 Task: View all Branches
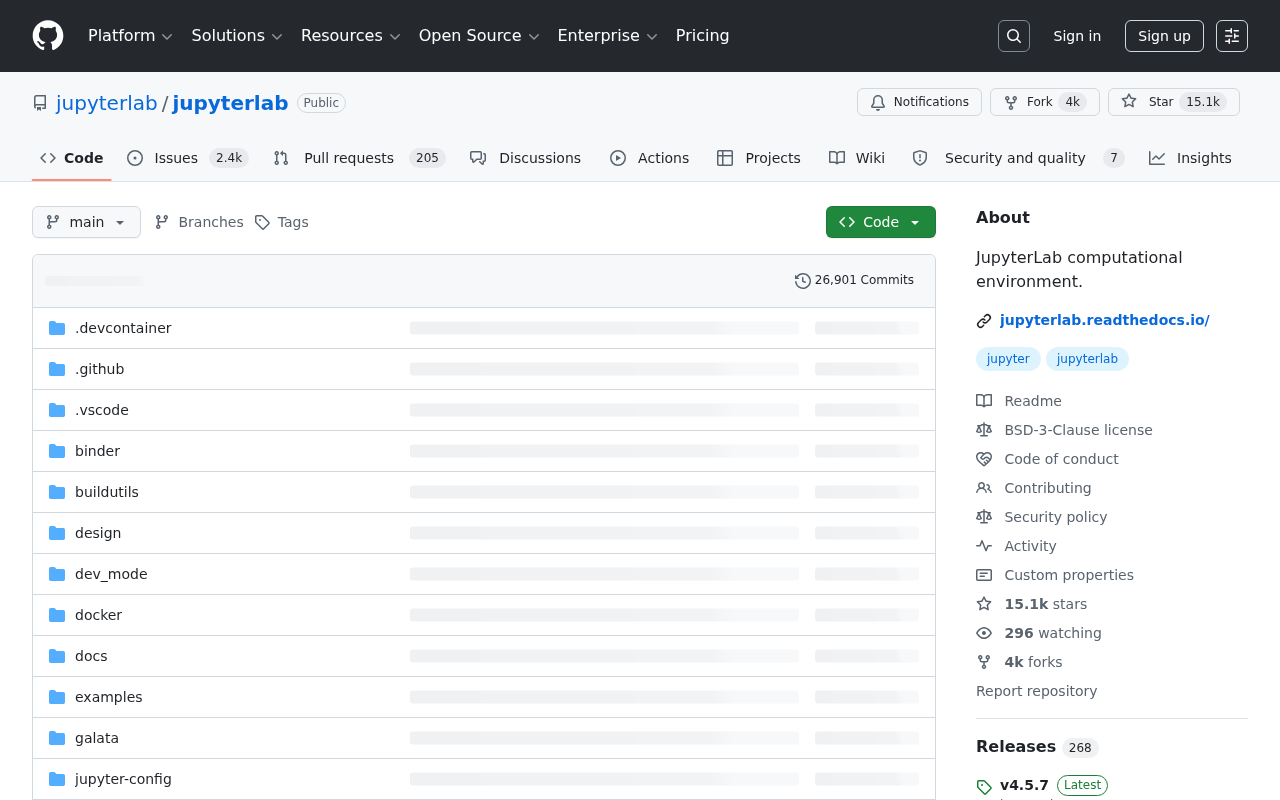pyautogui.click(x=199, y=222)
